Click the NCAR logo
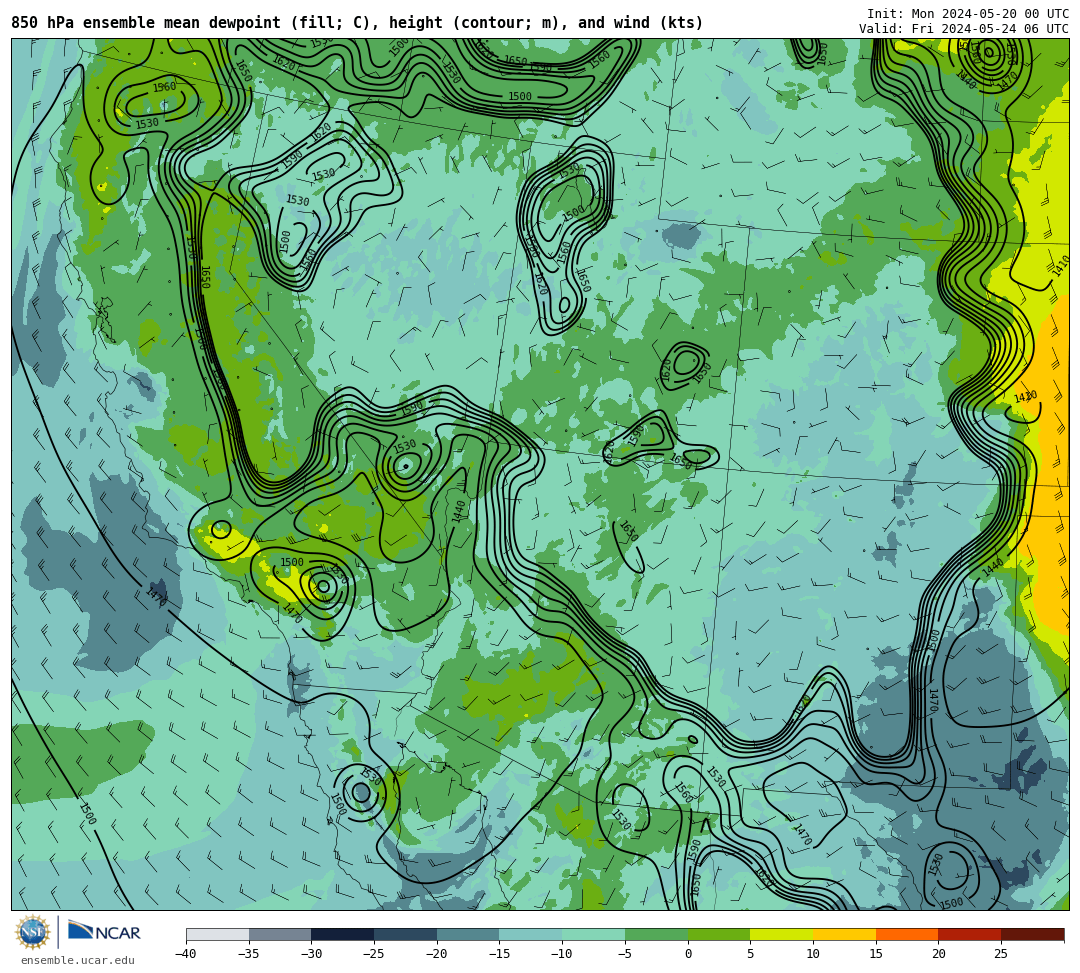 click(x=104, y=932)
